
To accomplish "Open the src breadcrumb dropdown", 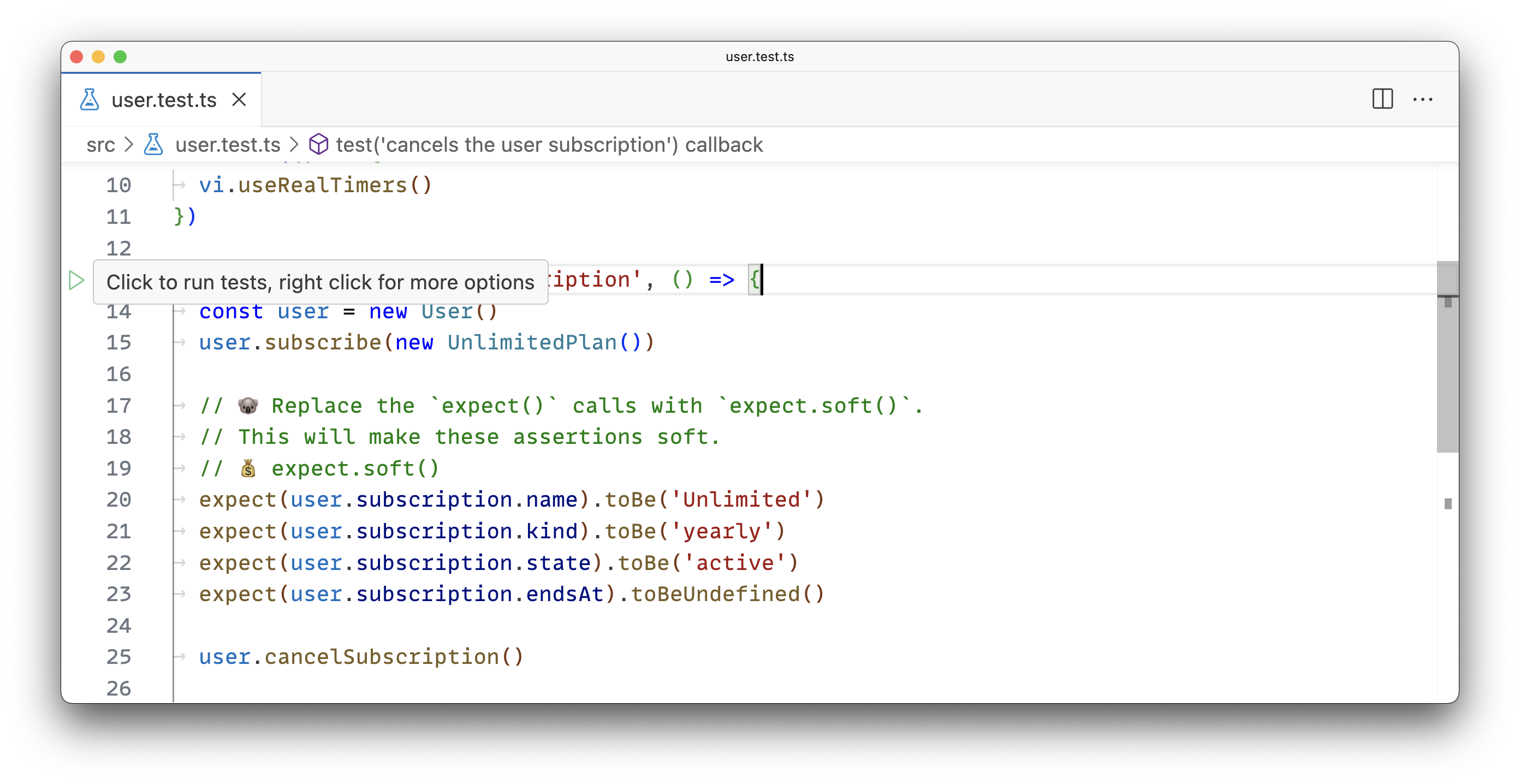I will pyautogui.click(x=102, y=145).
